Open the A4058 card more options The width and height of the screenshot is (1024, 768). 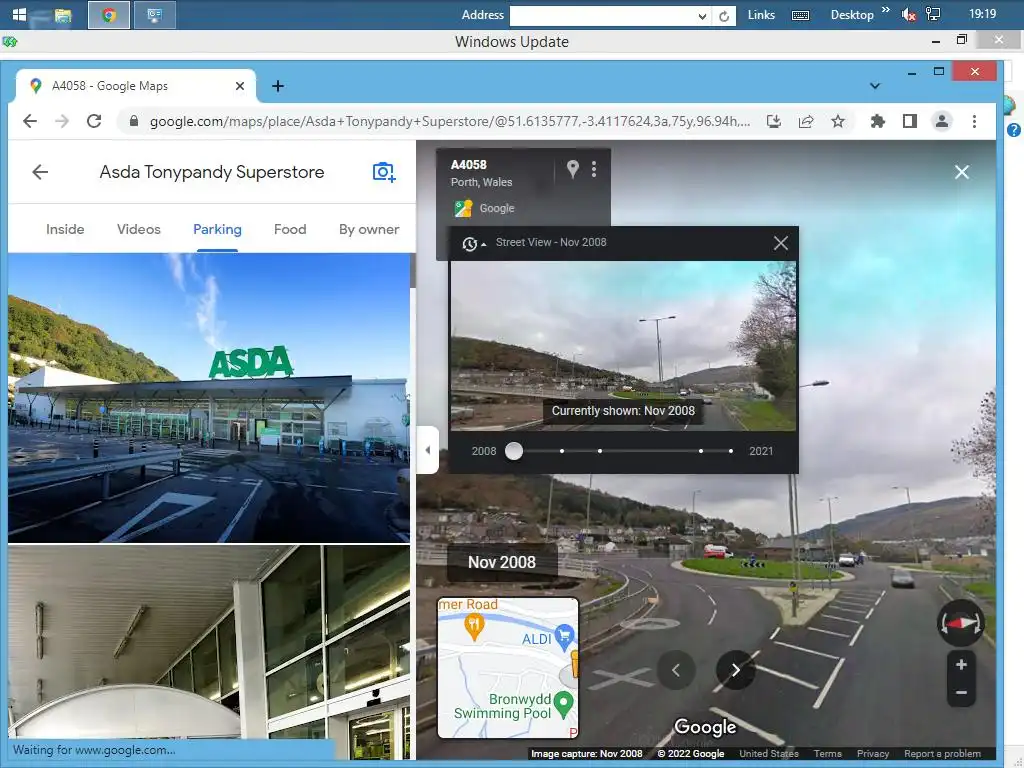pos(594,169)
